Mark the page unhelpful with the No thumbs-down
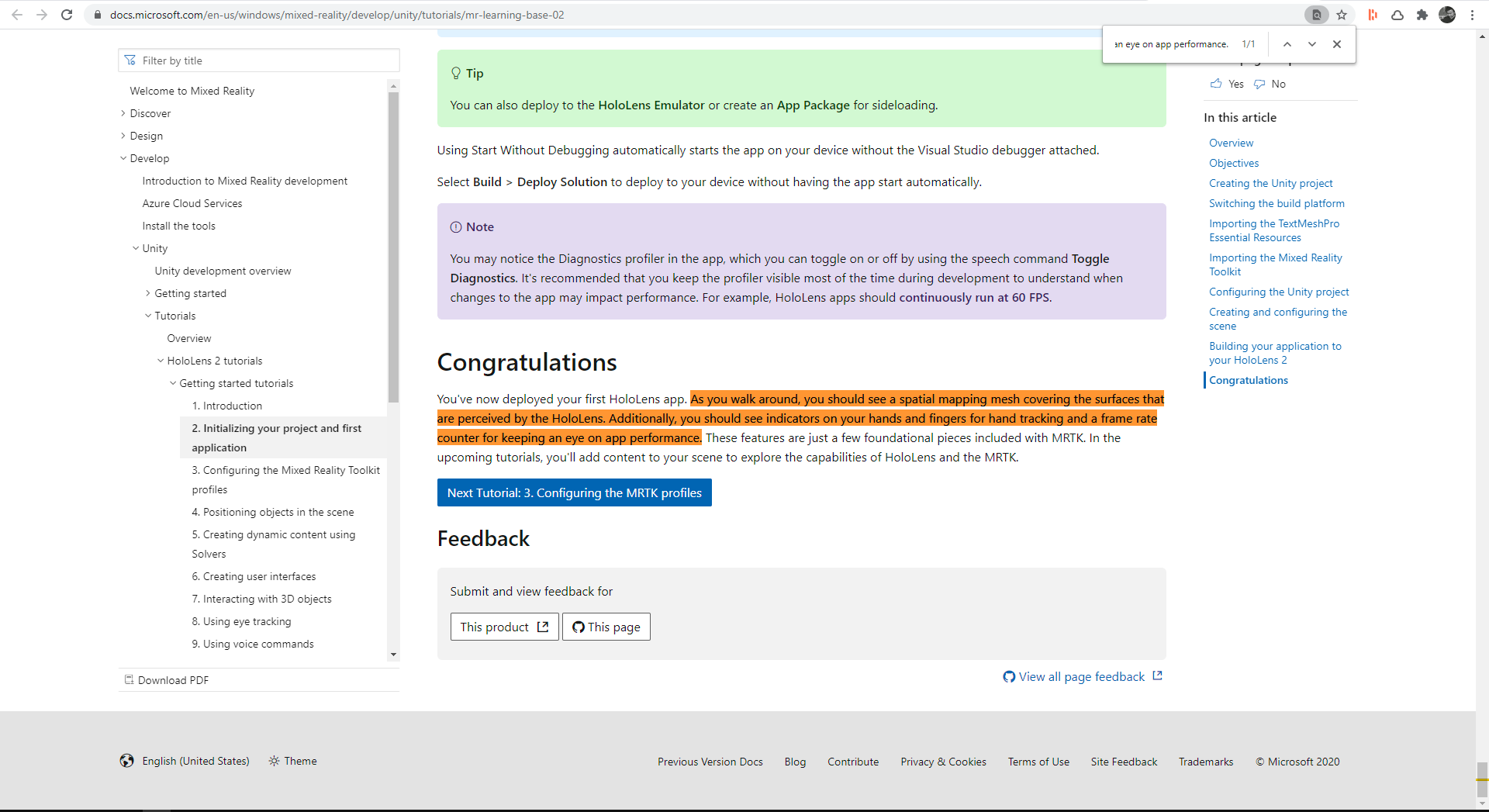This screenshot has width=1489, height=812. tap(1270, 84)
